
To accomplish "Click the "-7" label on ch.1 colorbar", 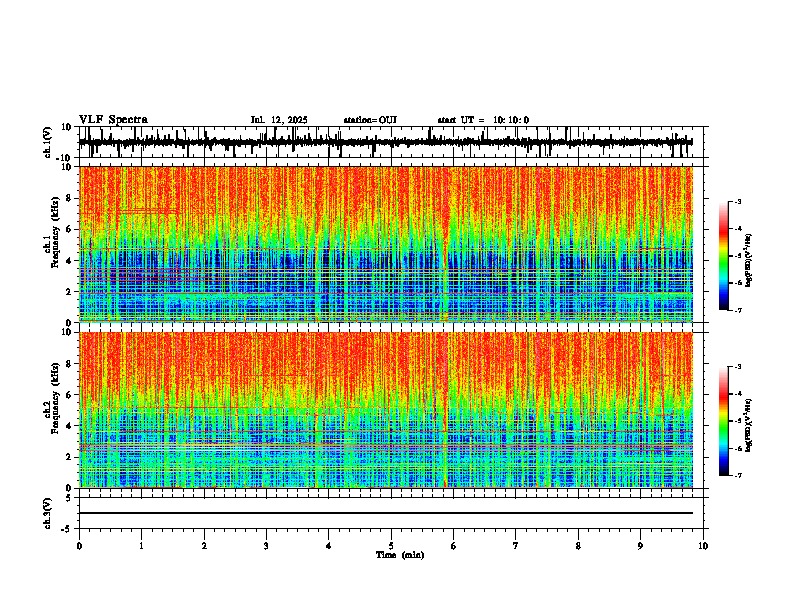I will (x=738, y=311).
